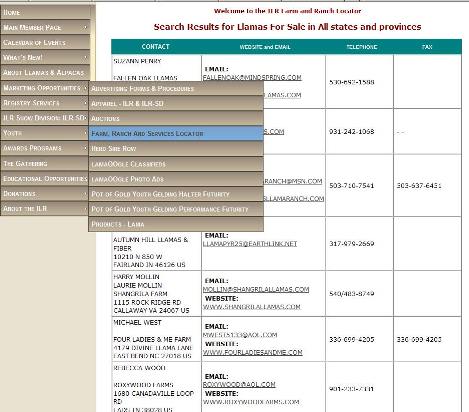Select Apparel - ILR & ILR-SD entry
Image resolution: width=469 pixels, height=412 pixels.
pos(176,104)
